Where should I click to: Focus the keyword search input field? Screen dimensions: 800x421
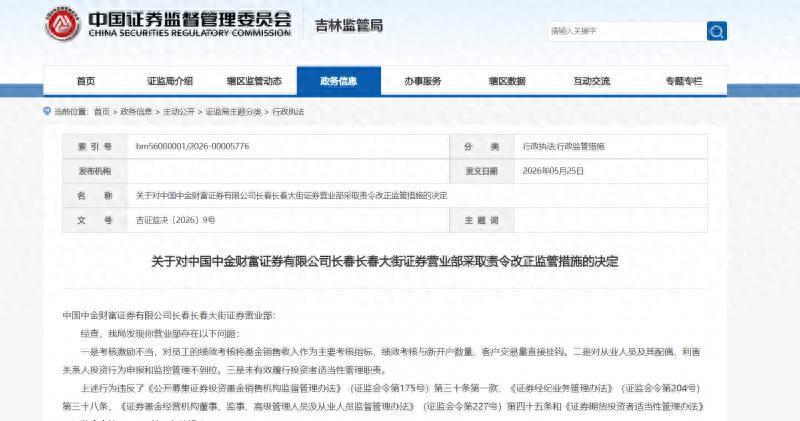coord(627,31)
